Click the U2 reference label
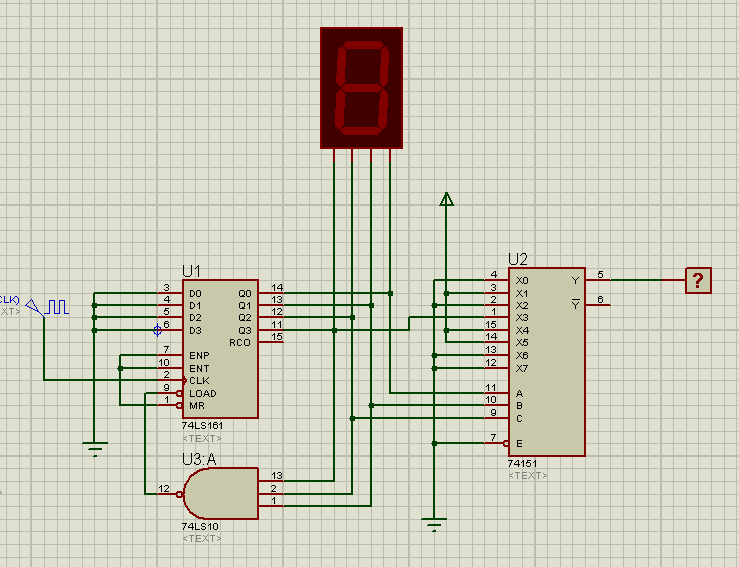Image resolution: width=739 pixels, height=567 pixels. [x=518, y=260]
